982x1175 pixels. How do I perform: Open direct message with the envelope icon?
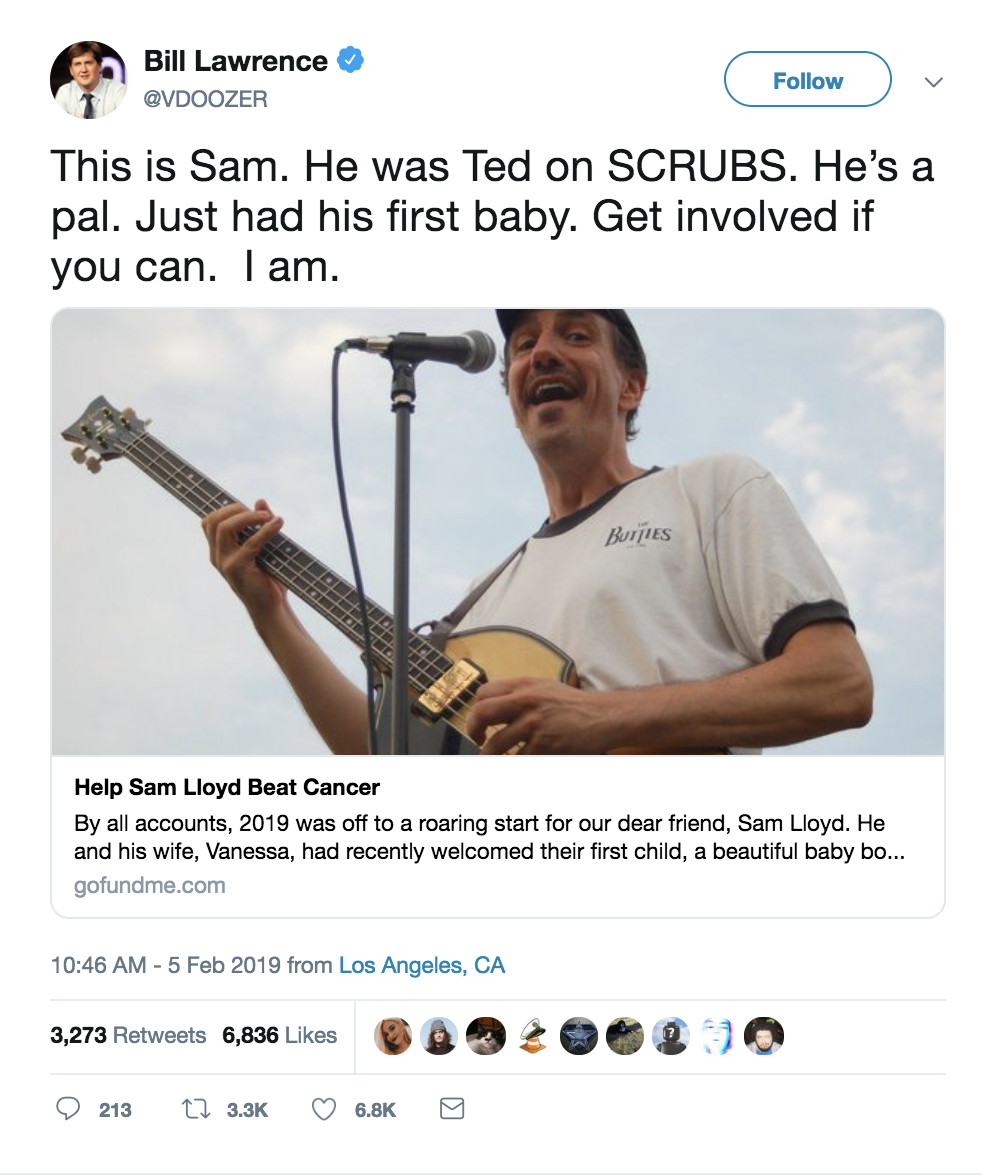tap(451, 1109)
